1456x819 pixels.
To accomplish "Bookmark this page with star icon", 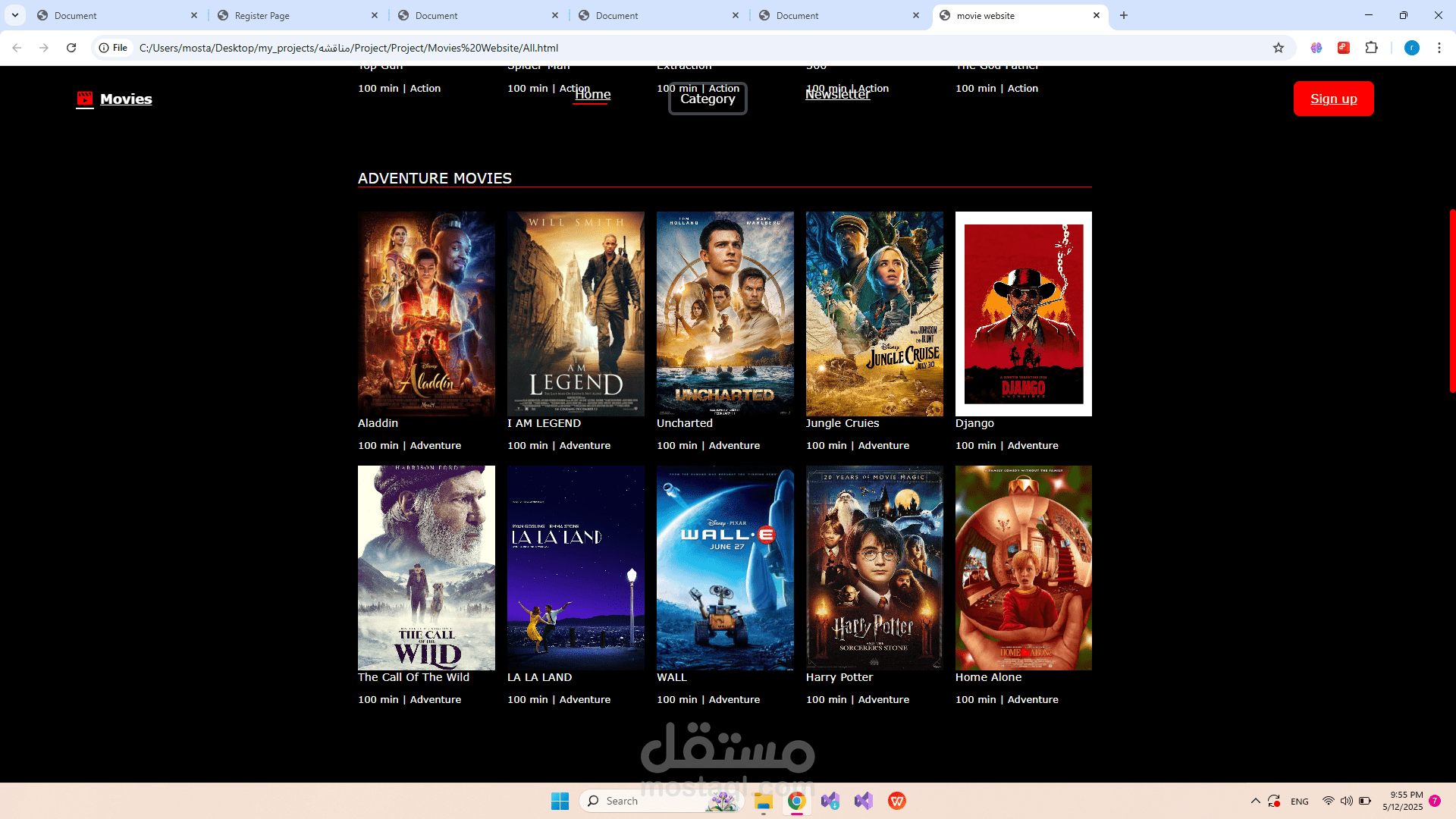I will [x=1279, y=48].
